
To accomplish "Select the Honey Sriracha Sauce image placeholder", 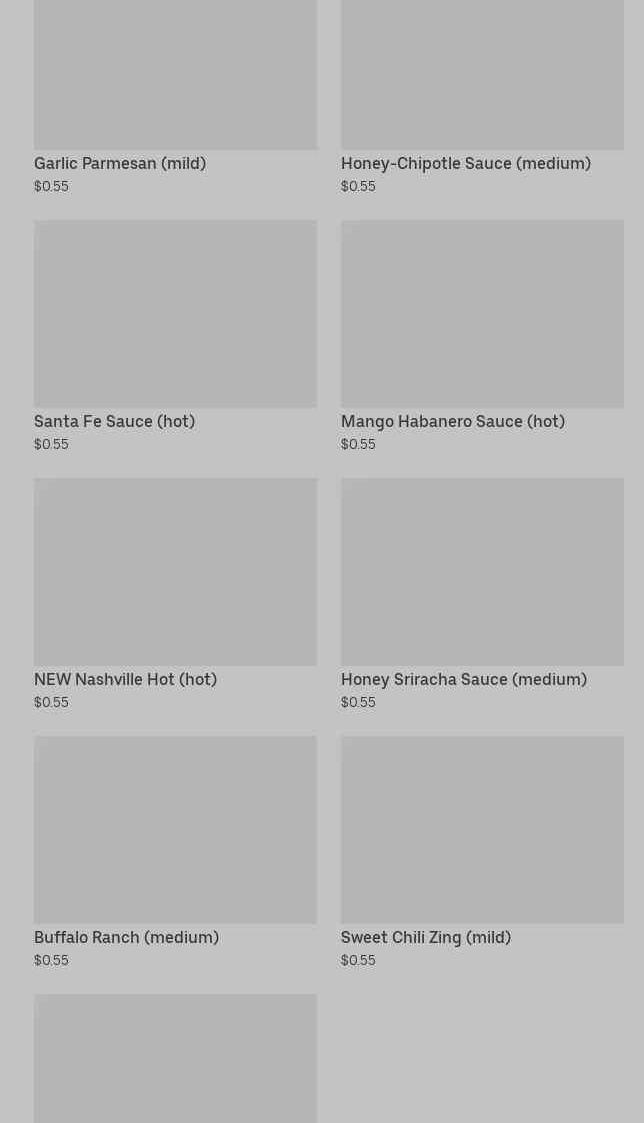I will click(482, 572).
